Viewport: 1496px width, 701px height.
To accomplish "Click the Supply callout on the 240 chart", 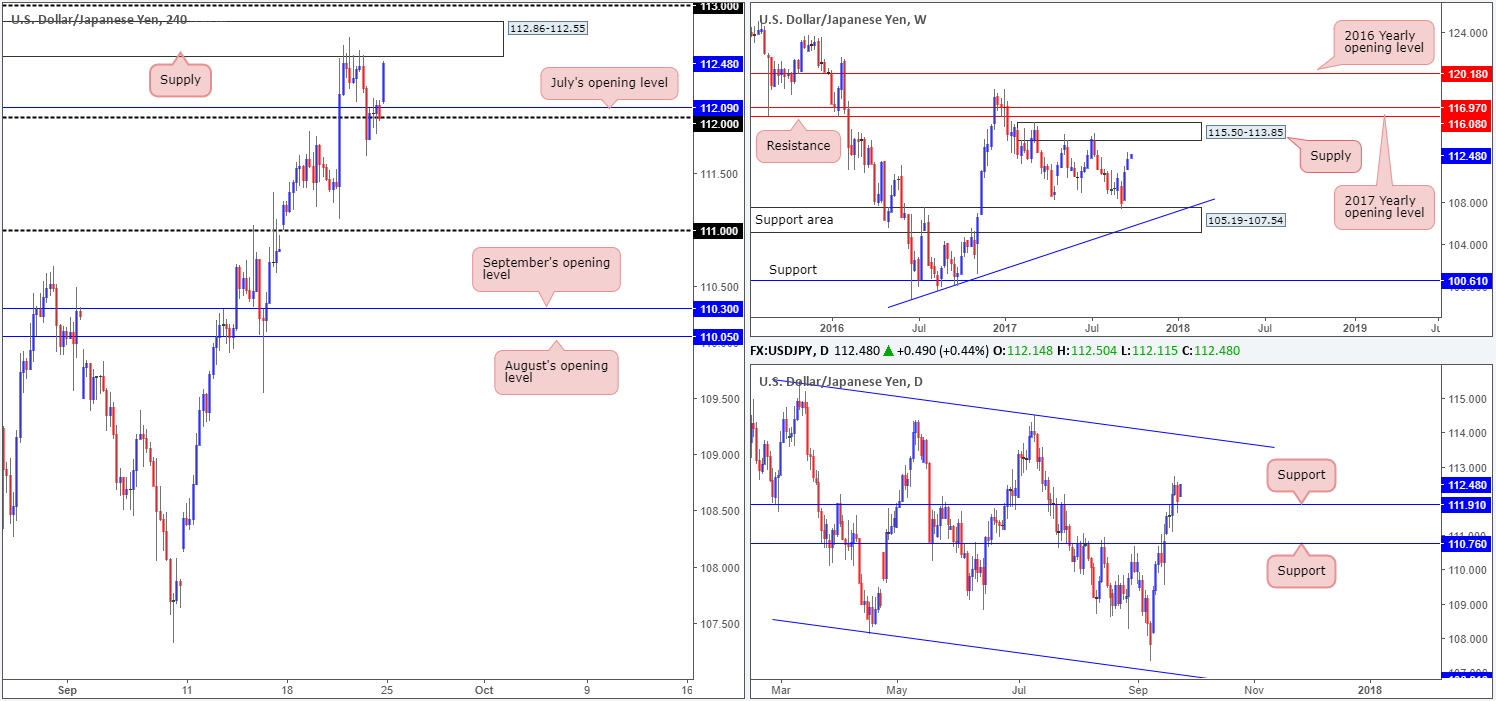I will [181, 80].
